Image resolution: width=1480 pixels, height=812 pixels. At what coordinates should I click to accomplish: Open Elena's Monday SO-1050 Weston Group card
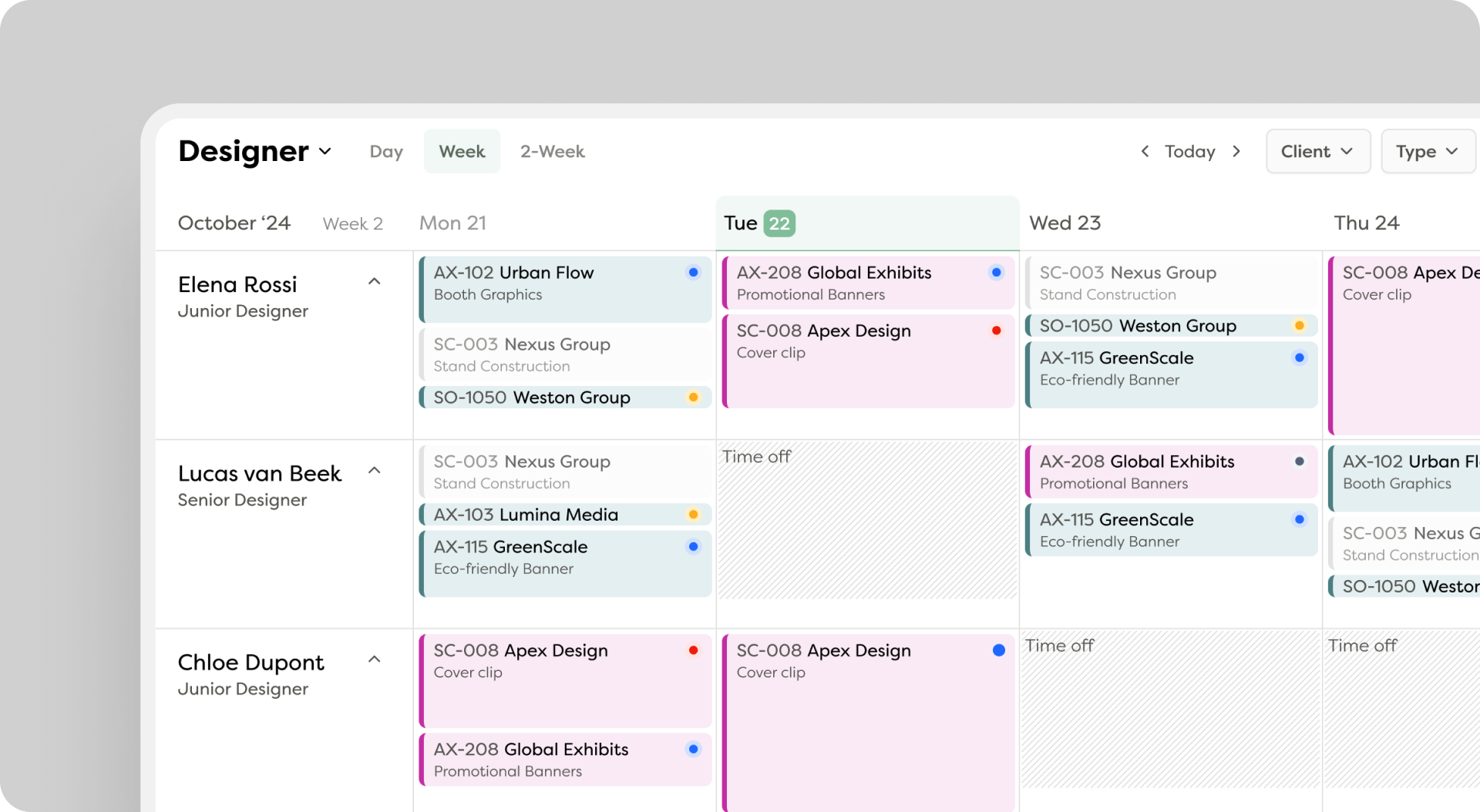point(565,398)
